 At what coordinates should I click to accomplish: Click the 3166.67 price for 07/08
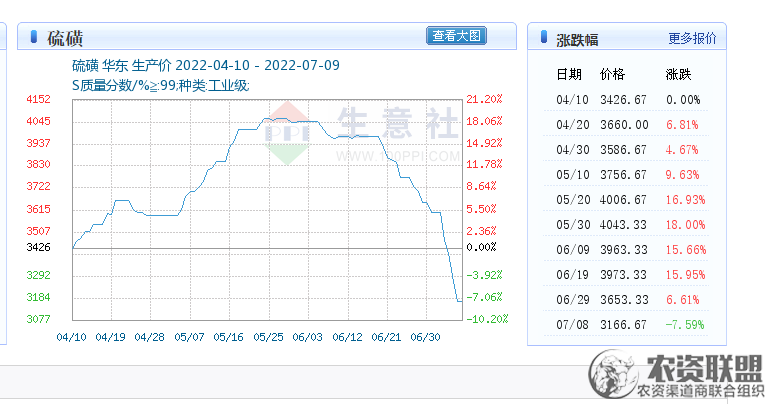[624, 325]
